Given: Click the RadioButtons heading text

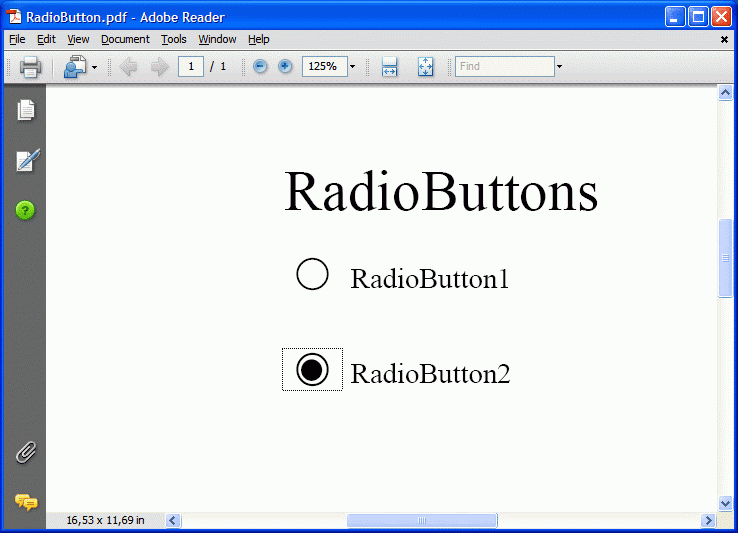Looking at the screenshot, I should click(x=441, y=192).
